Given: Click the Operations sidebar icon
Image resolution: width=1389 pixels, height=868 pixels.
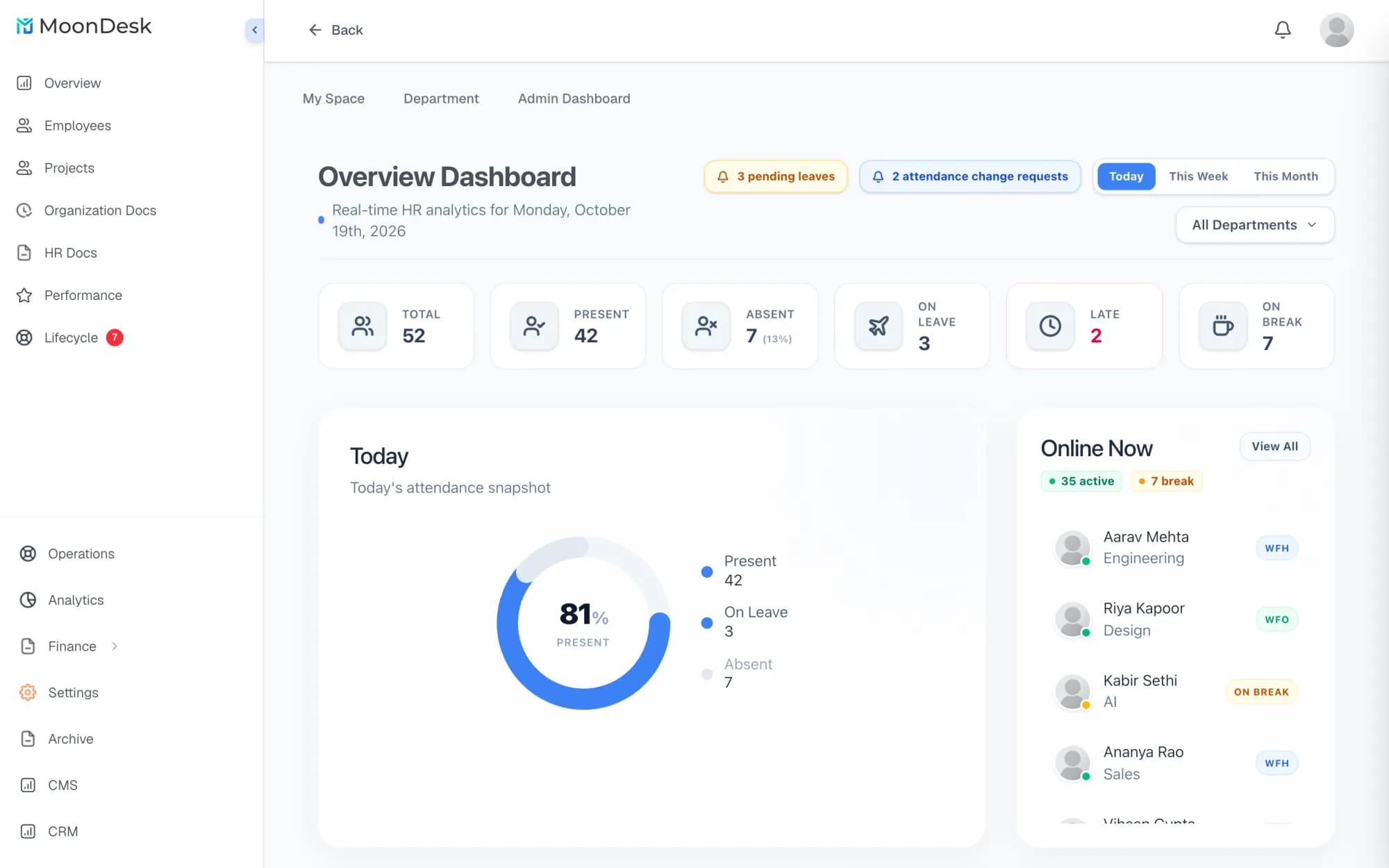Looking at the screenshot, I should pyautogui.click(x=28, y=553).
